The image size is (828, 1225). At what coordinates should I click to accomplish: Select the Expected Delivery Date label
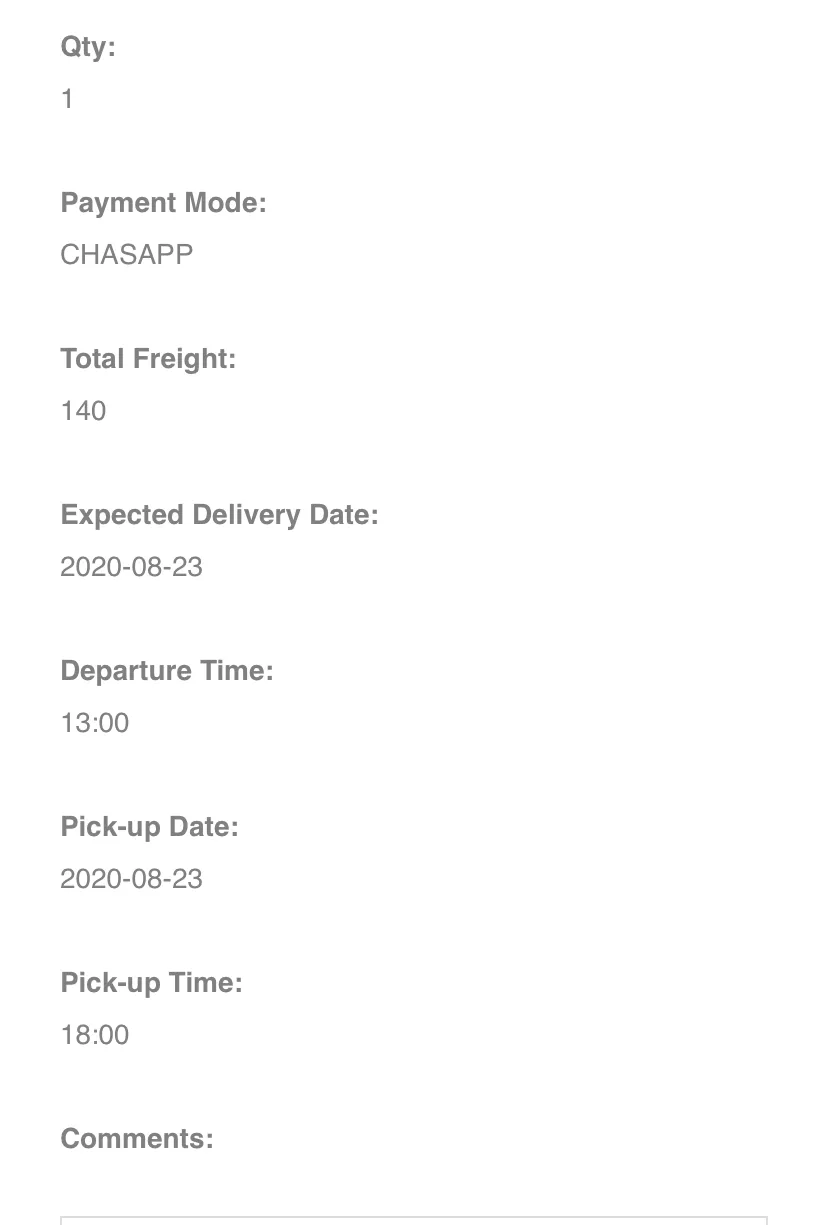pos(219,515)
